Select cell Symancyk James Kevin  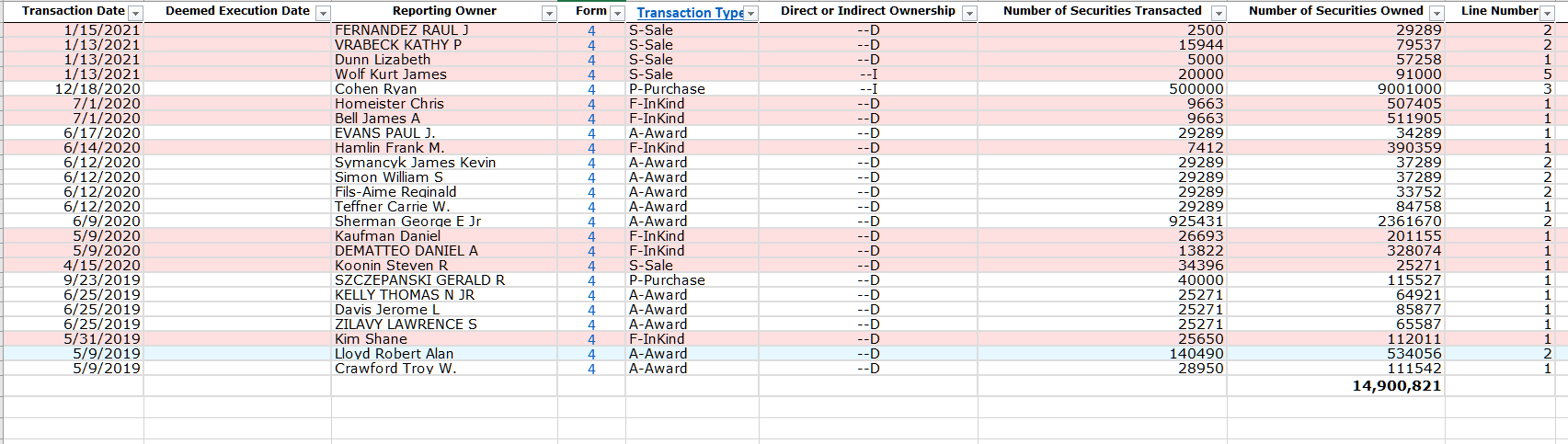(x=444, y=163)
